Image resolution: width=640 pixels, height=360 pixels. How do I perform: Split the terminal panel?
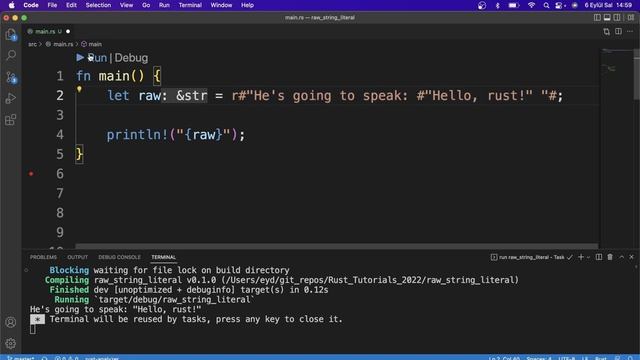click(599, 257)
